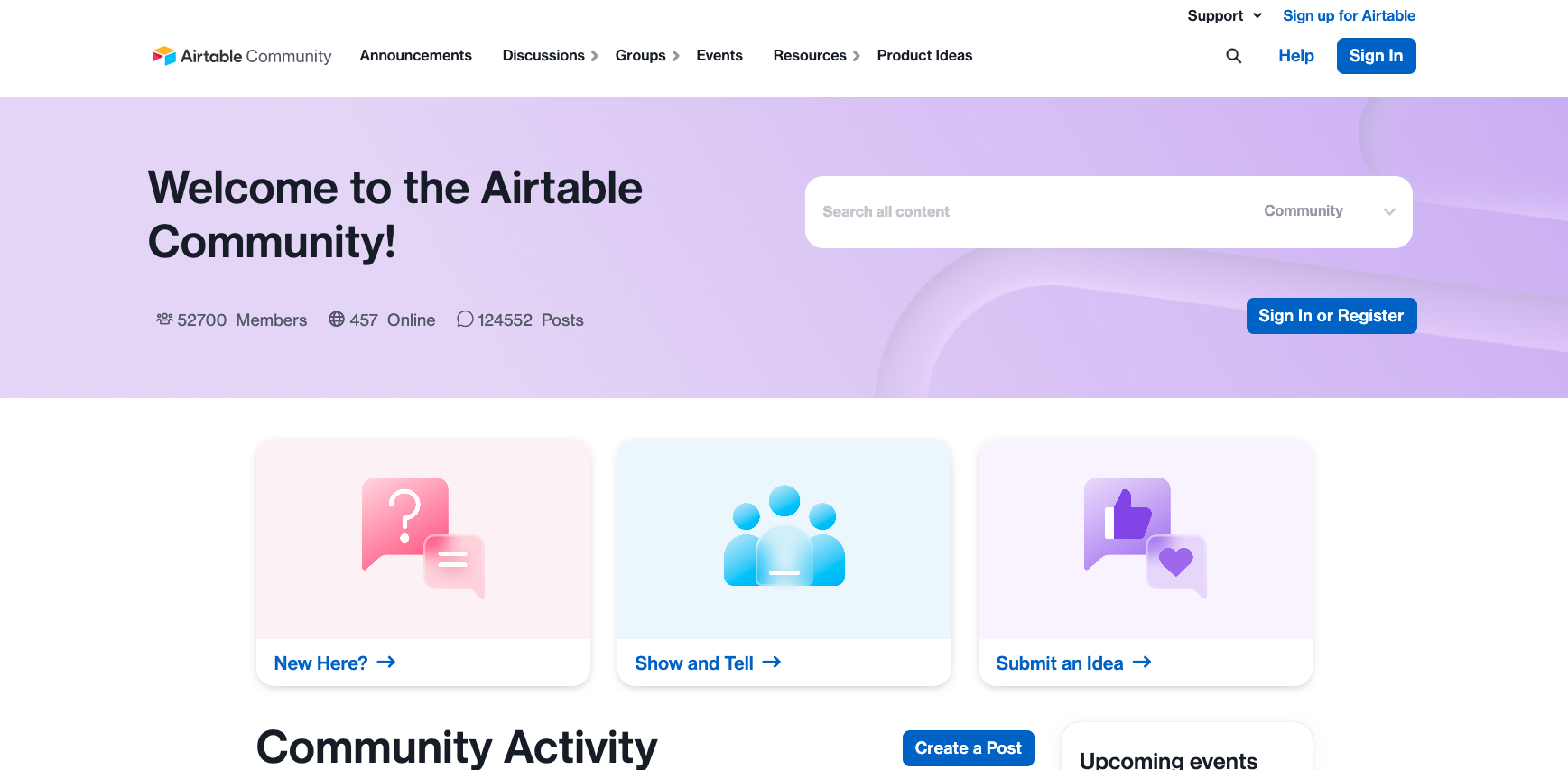The image size is (1568, 770).
Task: Click the Airtable Community logo
Action: click(242, 56)
